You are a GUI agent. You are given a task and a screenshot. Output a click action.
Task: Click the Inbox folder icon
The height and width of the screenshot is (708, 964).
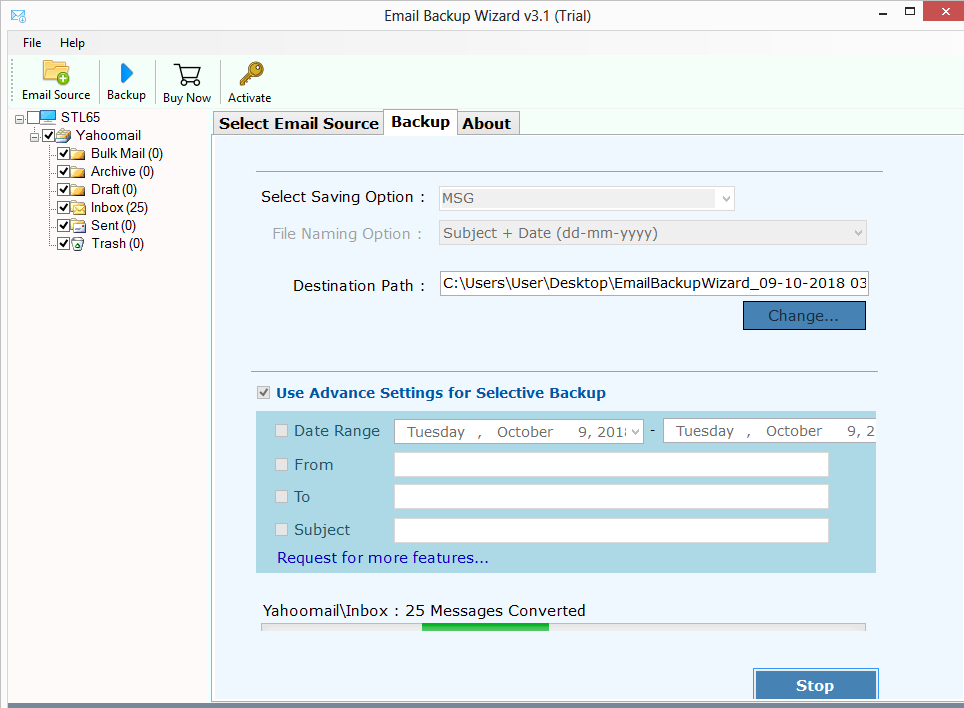(x=78, y=208)
